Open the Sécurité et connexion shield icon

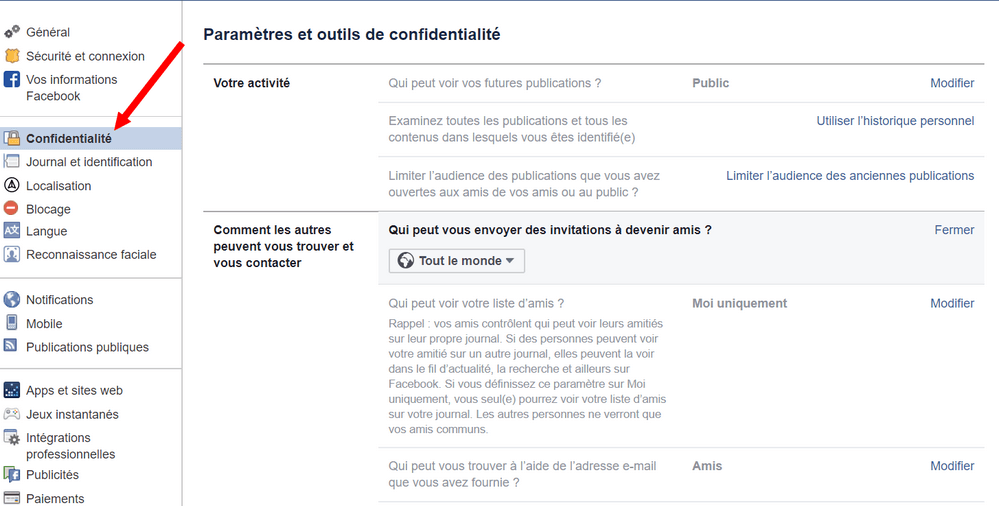11,56
